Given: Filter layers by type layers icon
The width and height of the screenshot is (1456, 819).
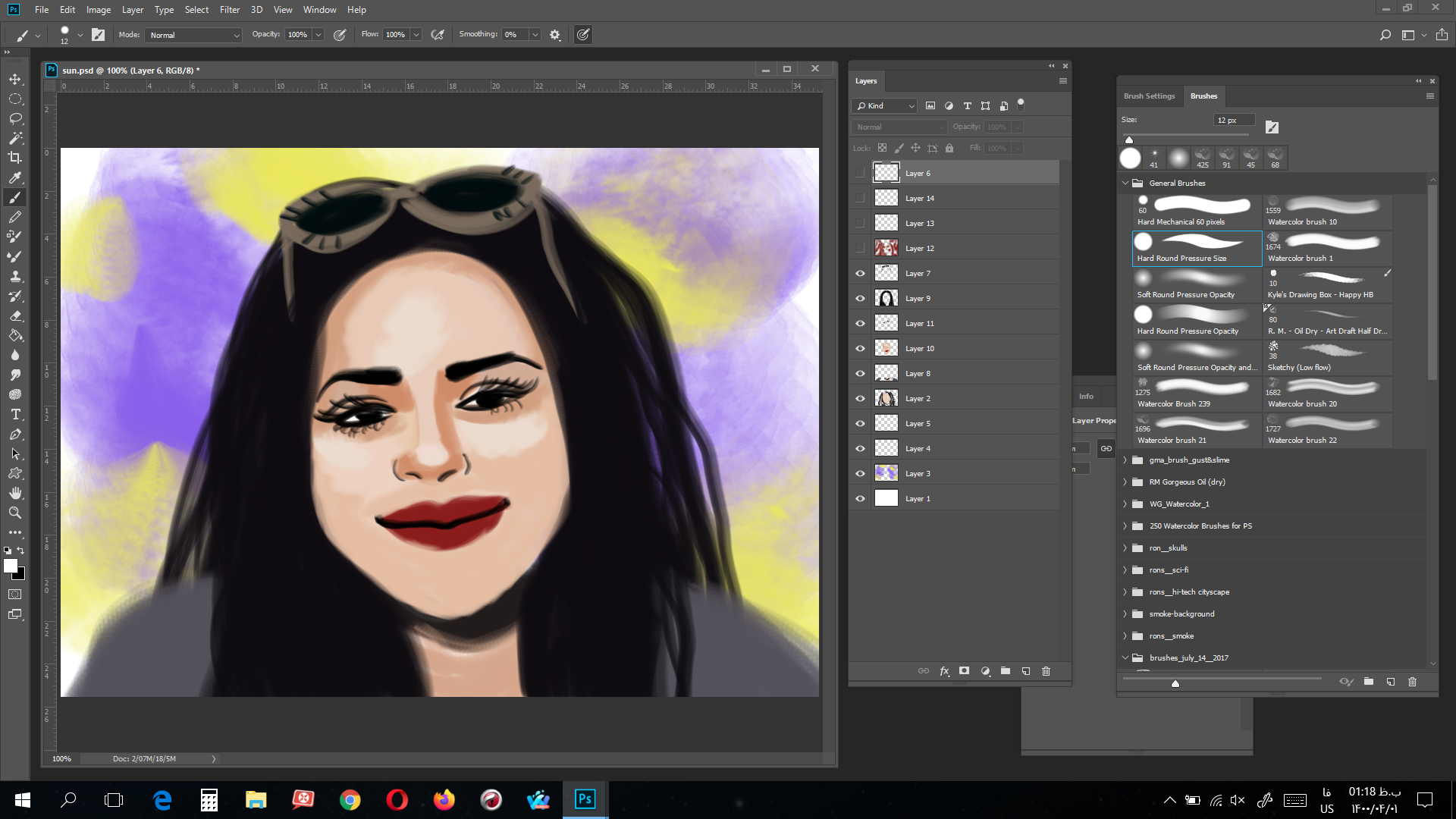Looking at the screenshot, I should tap(967, 105).
